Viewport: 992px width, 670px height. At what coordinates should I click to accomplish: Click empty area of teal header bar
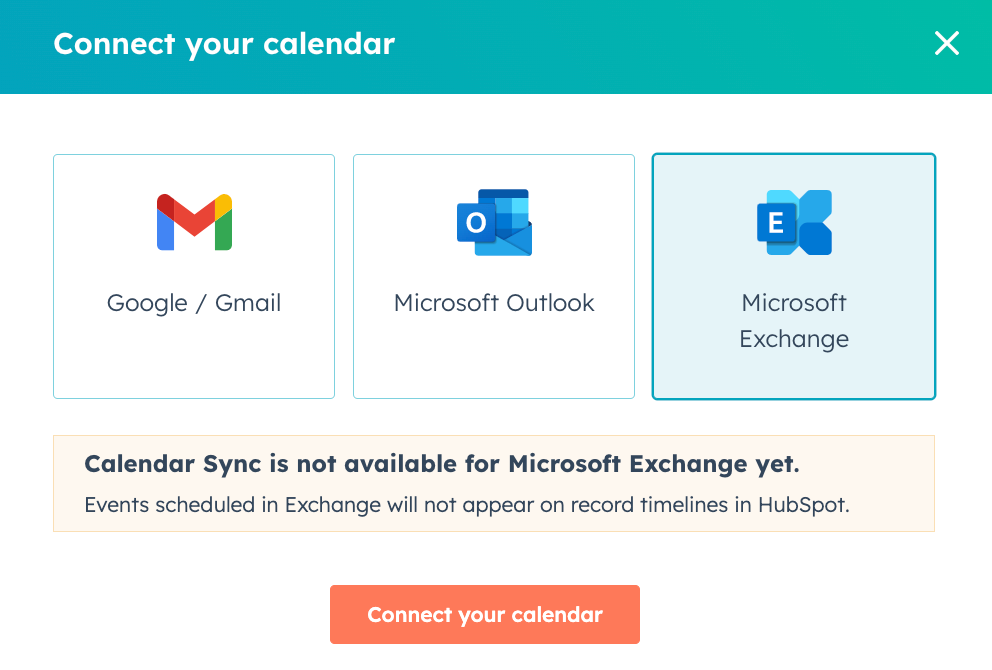(650, 45)
